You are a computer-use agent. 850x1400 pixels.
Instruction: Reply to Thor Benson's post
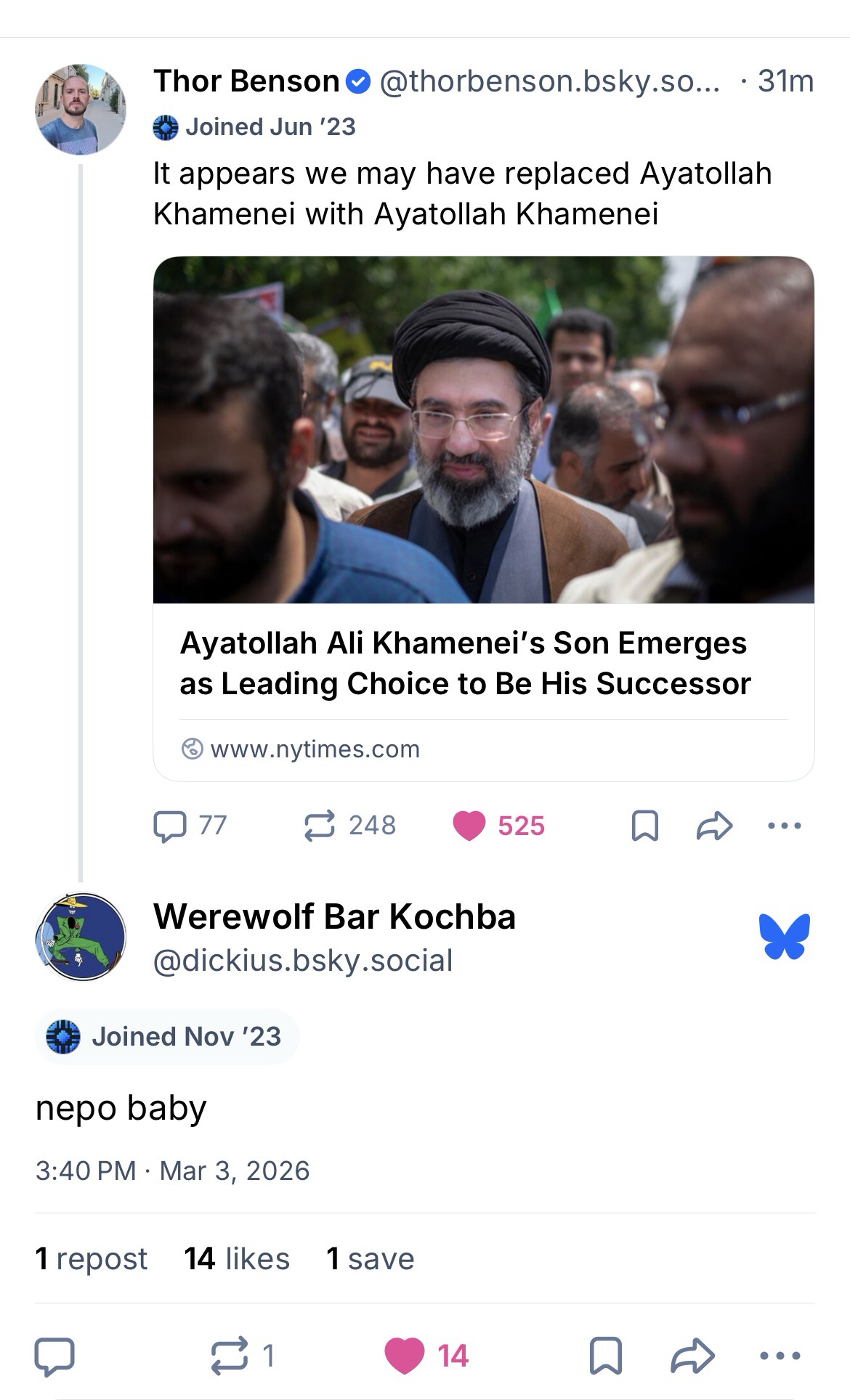click(x=171, y=826)
